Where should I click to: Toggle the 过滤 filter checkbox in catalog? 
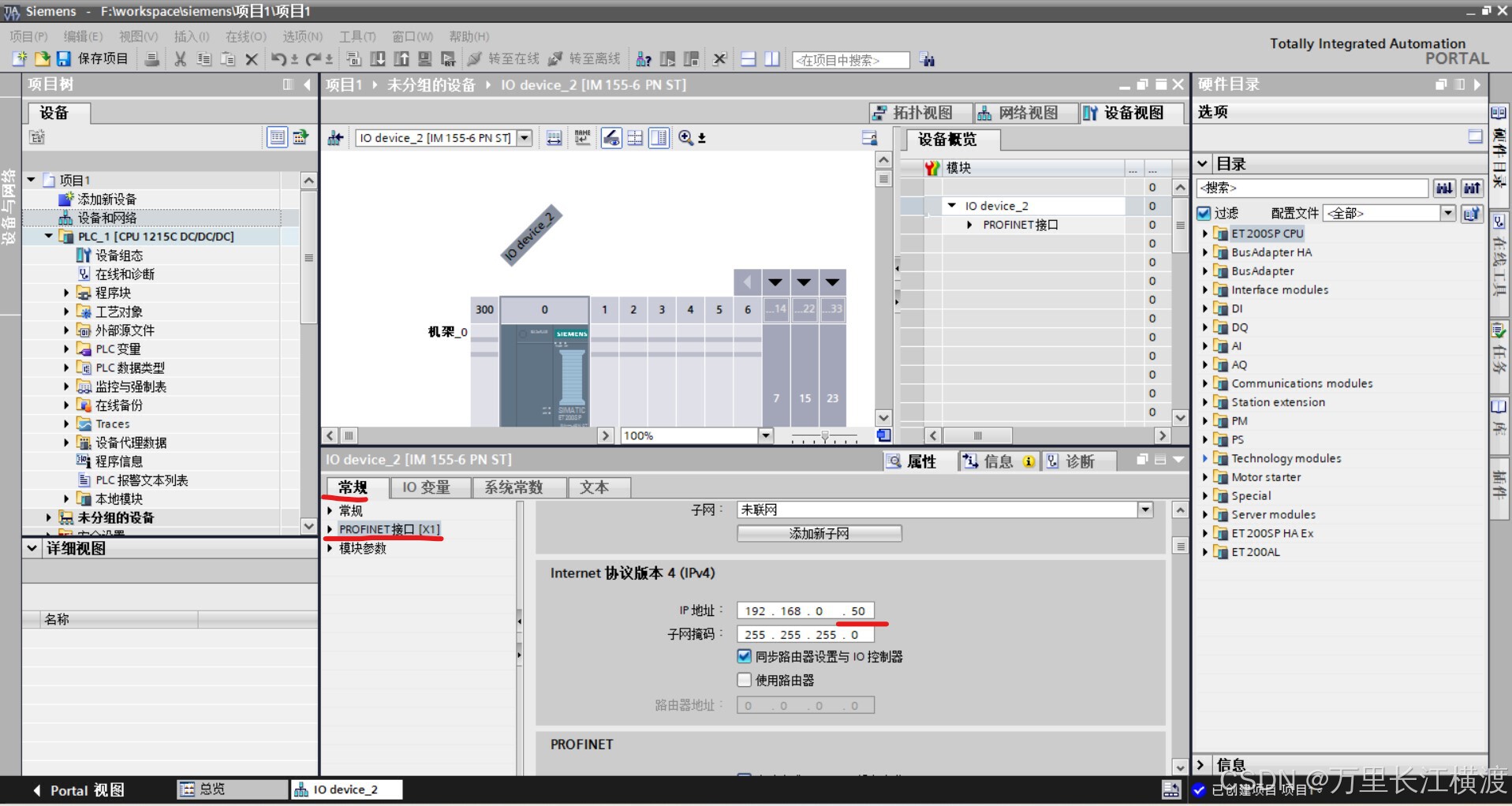click(x=1204, y=213)
